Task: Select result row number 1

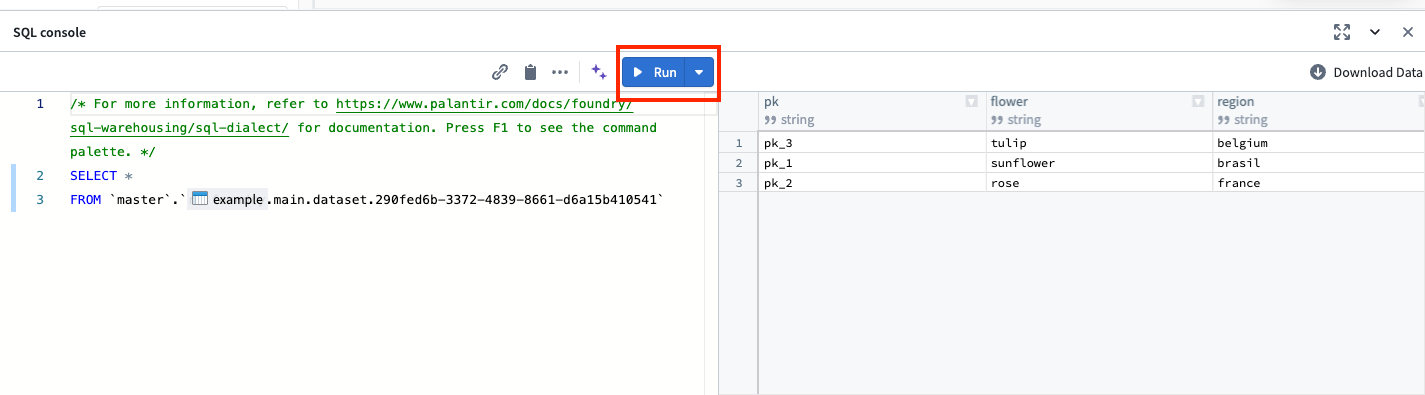Action: coord(738,143)
